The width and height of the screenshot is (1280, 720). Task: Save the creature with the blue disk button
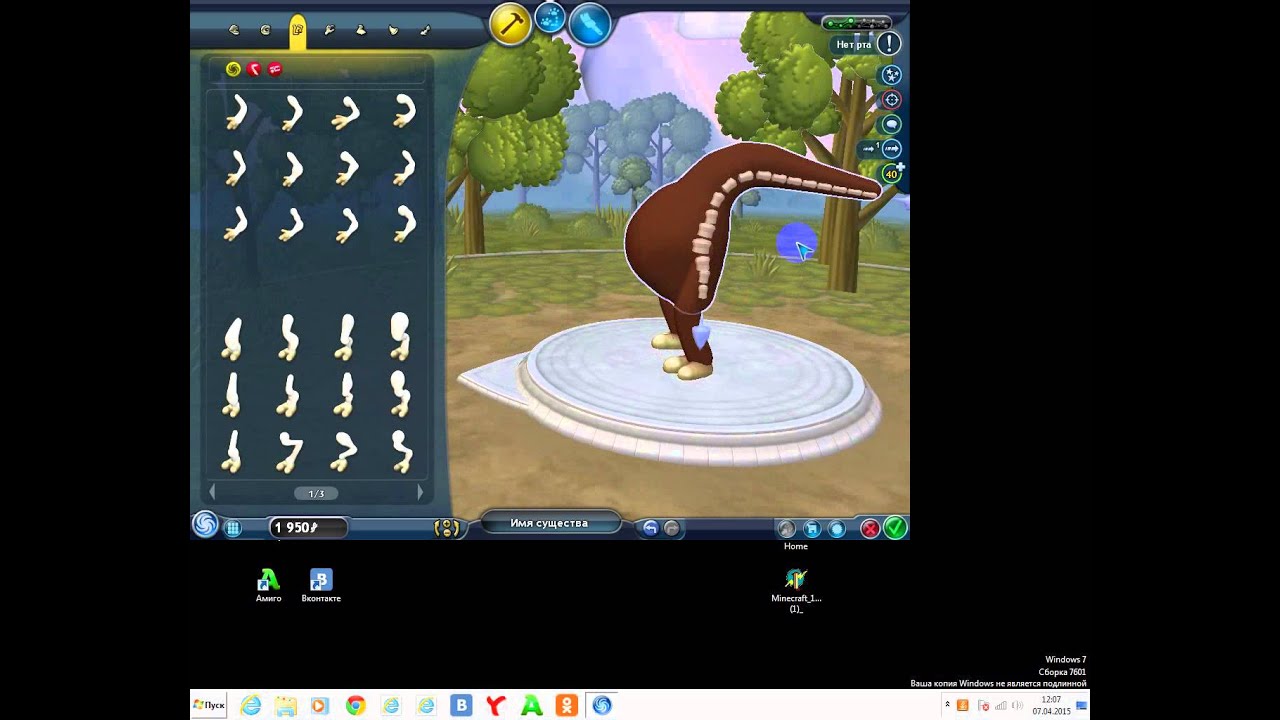tap(812, 528)
